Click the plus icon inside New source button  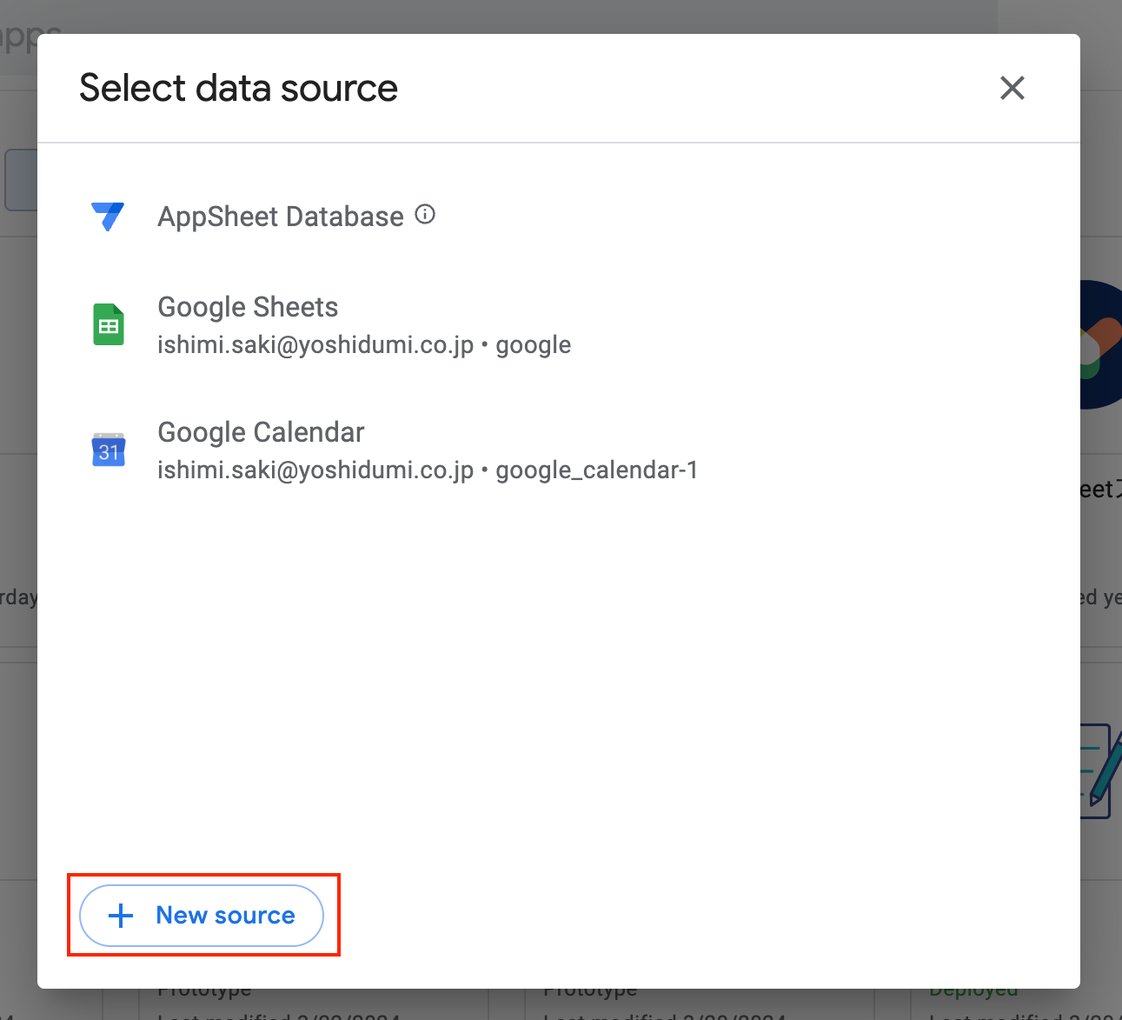click(120, 915)
